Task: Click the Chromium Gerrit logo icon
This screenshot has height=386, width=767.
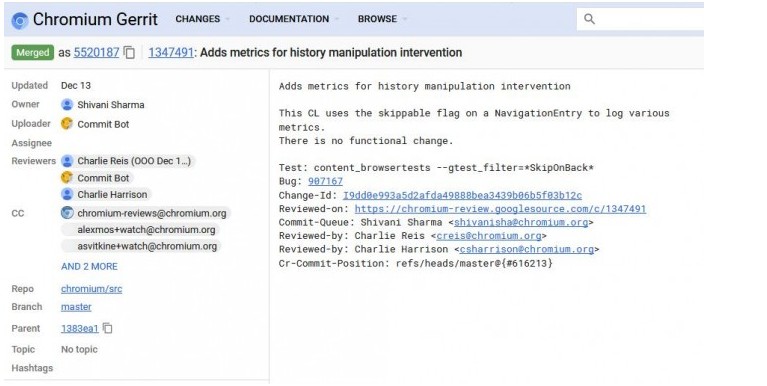Action: point(20,21)
